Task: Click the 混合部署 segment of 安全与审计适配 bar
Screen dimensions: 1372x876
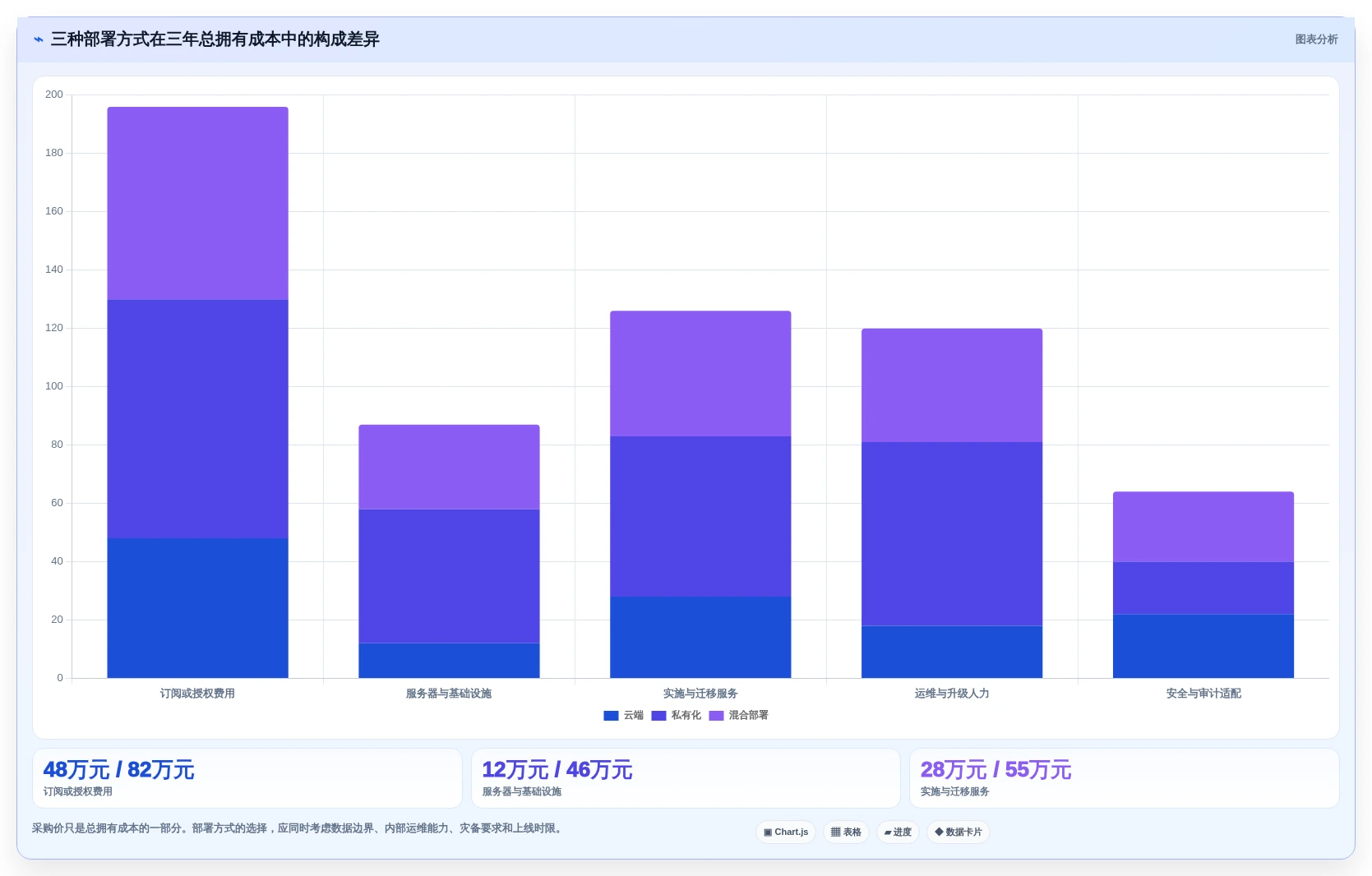Action: tap(1203, 527)
